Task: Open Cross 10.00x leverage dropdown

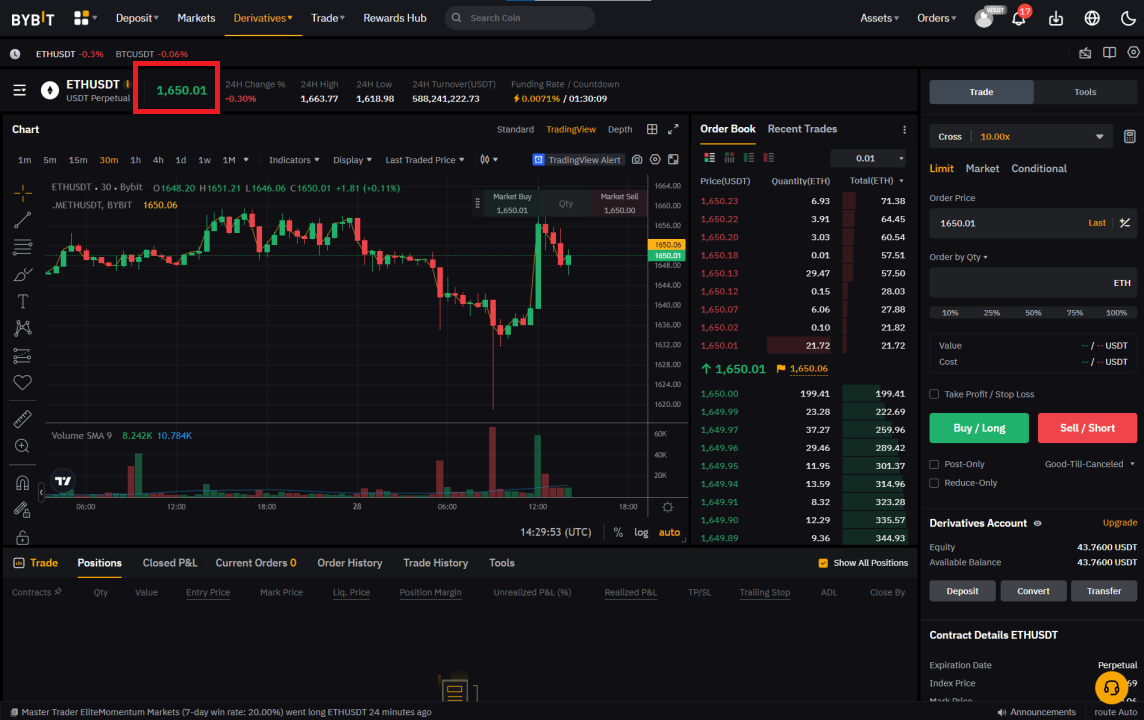Action: pyautogui.click(x=1021, y=136)
